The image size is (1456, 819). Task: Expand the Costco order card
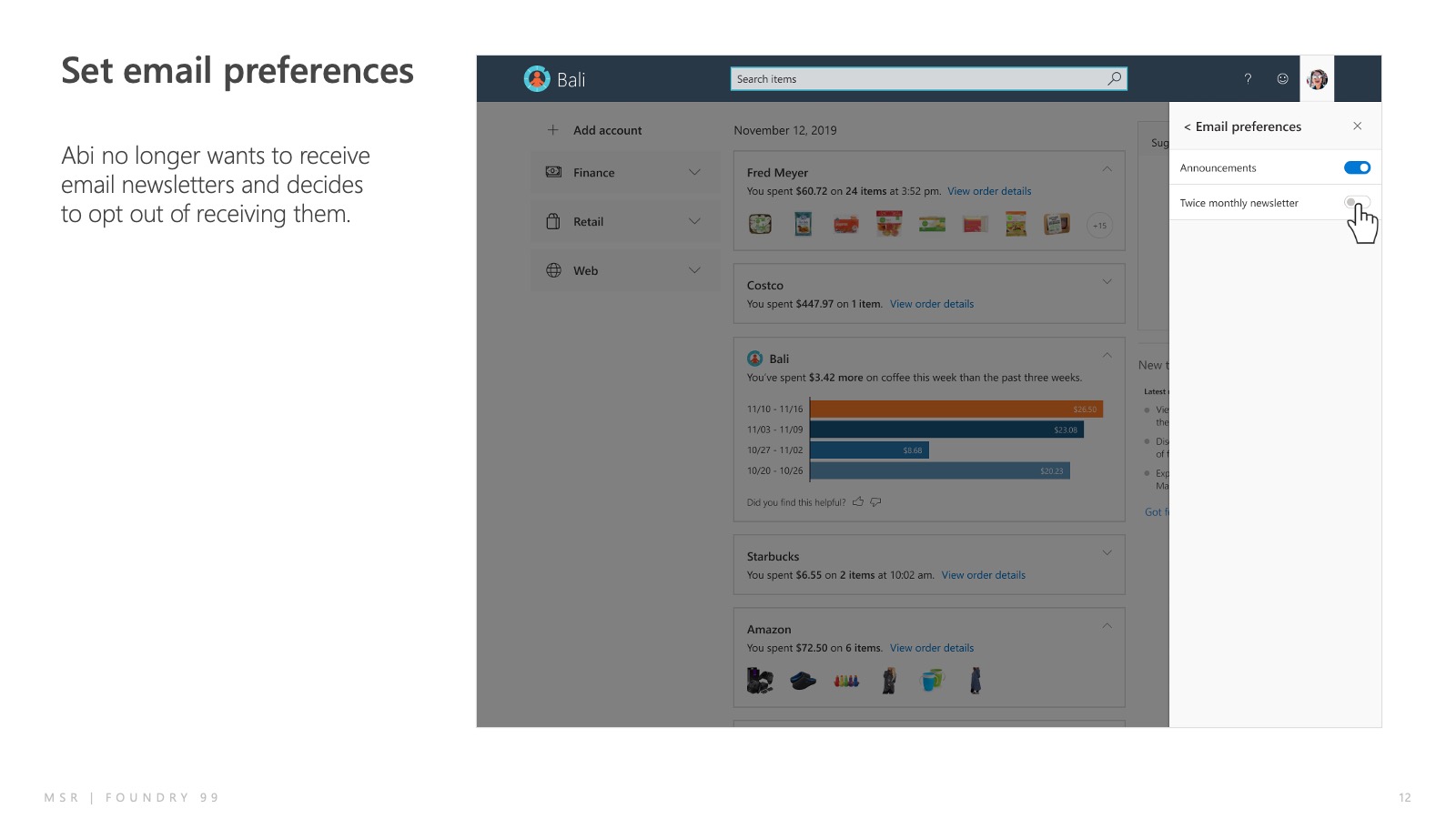coord(1107,282)
